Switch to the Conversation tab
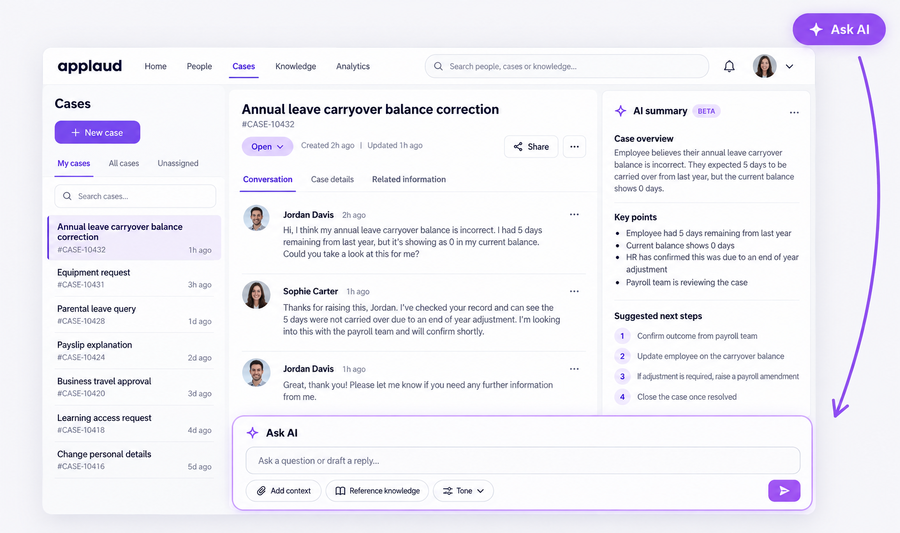Image resolution: width=900 pixels, height=533 pixels. pos(267,179)
